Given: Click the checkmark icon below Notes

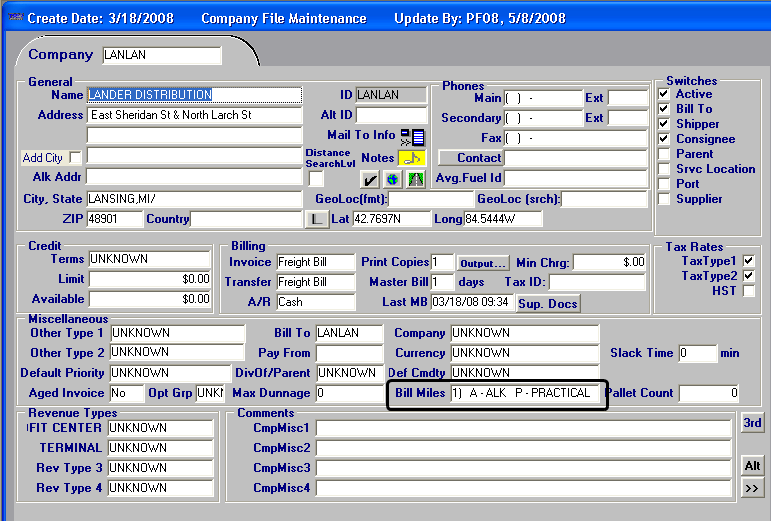Looking at the screenshot, I should point(369,179).
